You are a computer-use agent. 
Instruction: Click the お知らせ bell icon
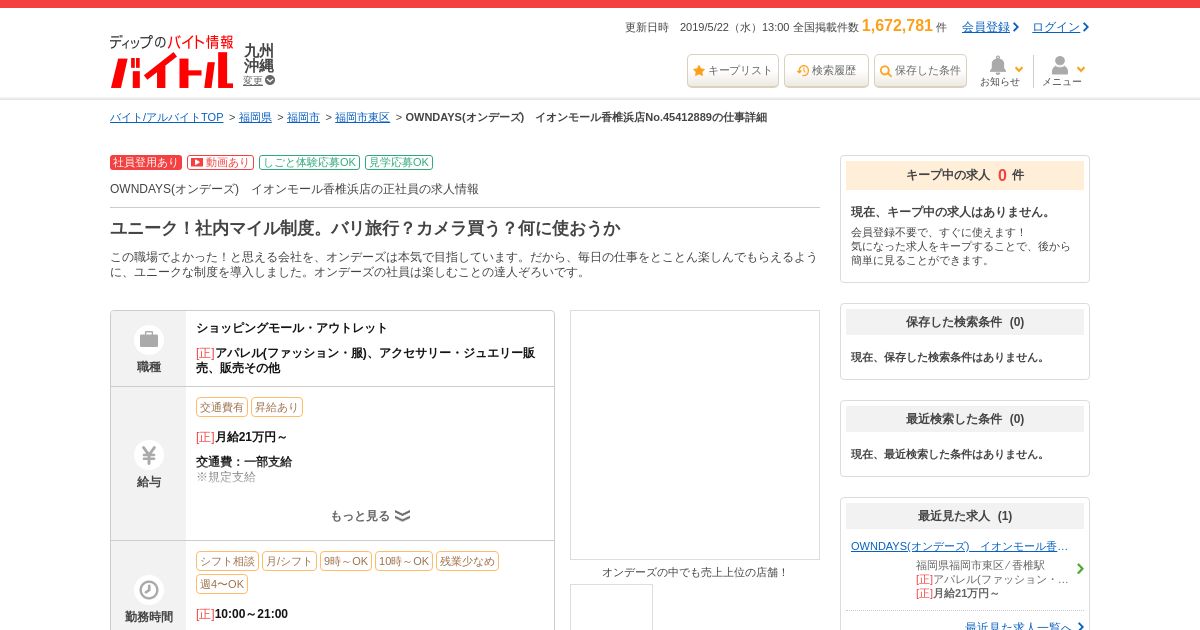tap(998, 66)
